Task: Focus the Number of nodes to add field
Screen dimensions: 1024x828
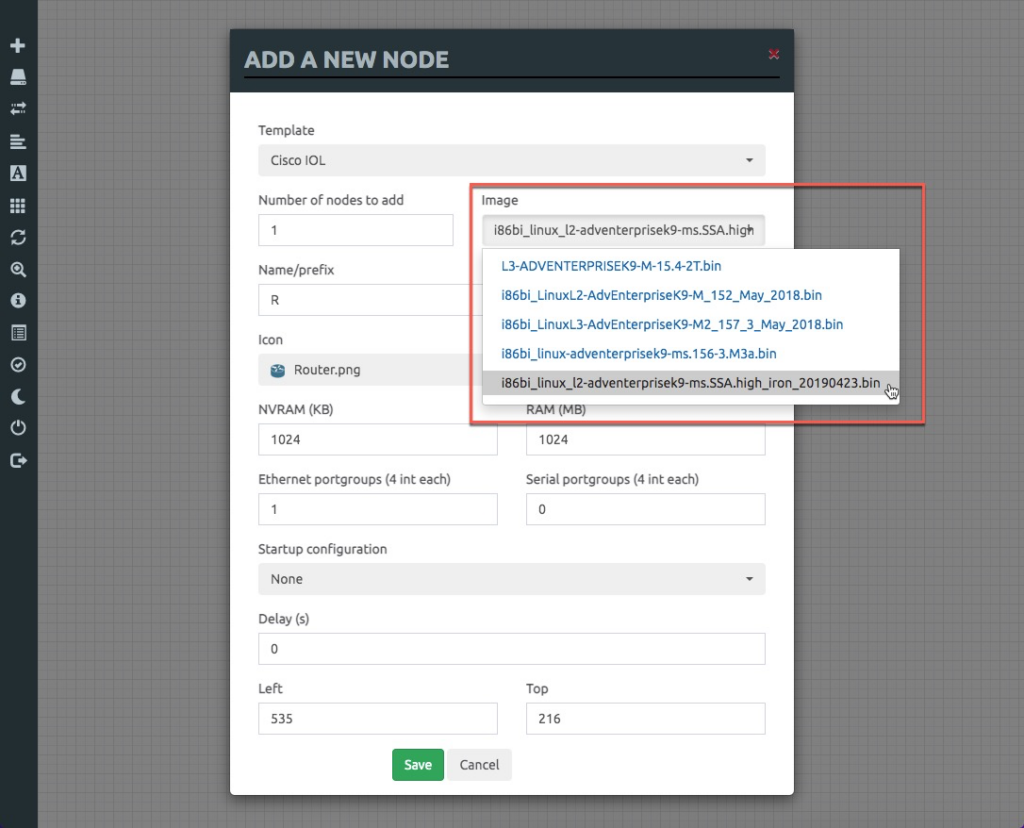Action: (x=355, y=230)
